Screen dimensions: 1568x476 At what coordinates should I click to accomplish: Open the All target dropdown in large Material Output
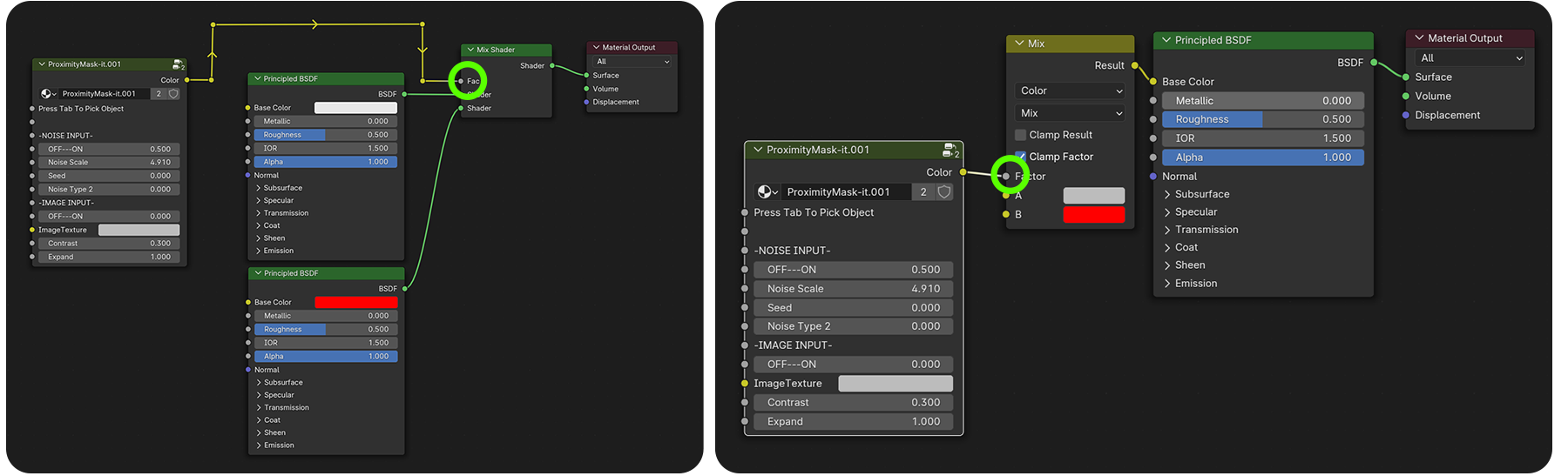(1470, 58)
